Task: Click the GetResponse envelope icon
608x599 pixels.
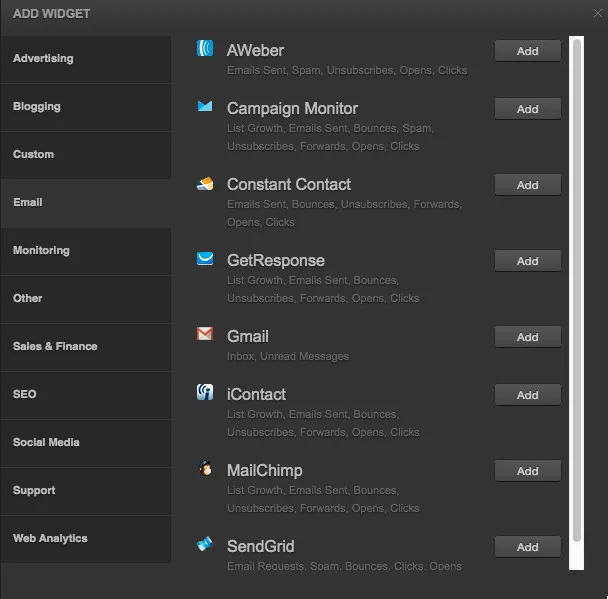Action: (205, 259)
